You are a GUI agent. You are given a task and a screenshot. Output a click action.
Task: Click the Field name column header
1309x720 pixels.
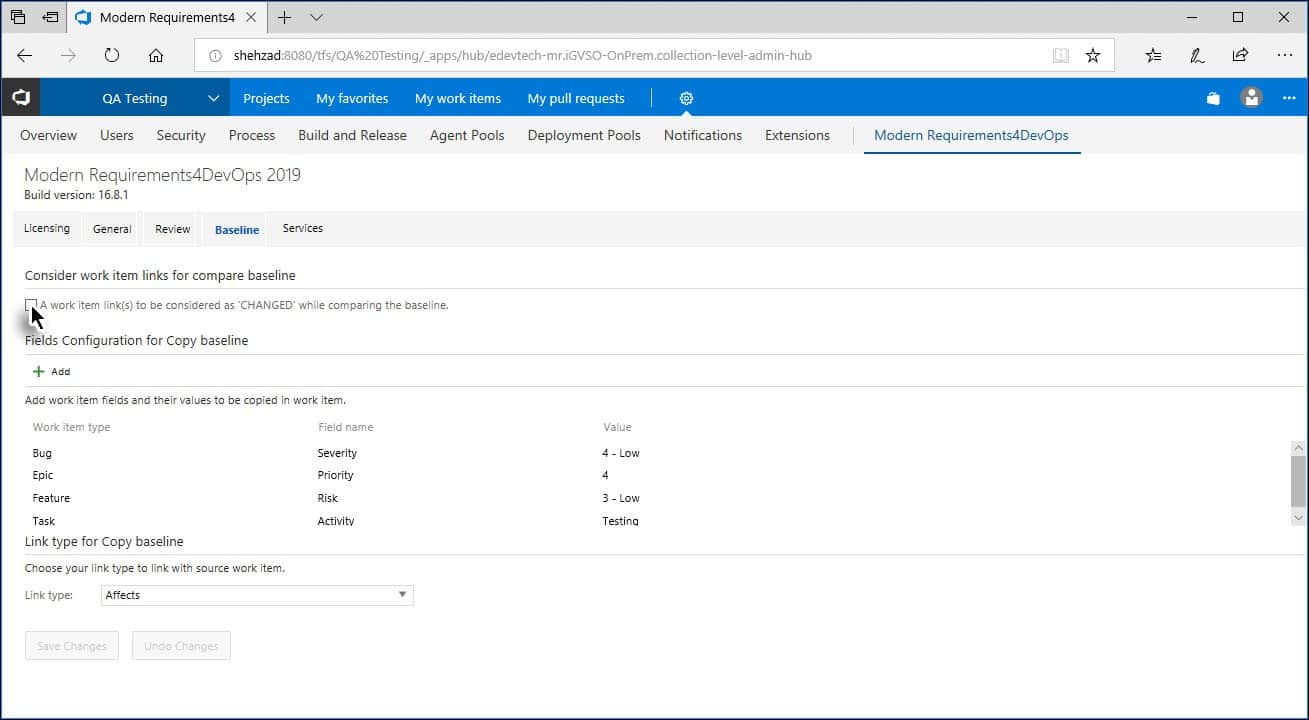345,427
